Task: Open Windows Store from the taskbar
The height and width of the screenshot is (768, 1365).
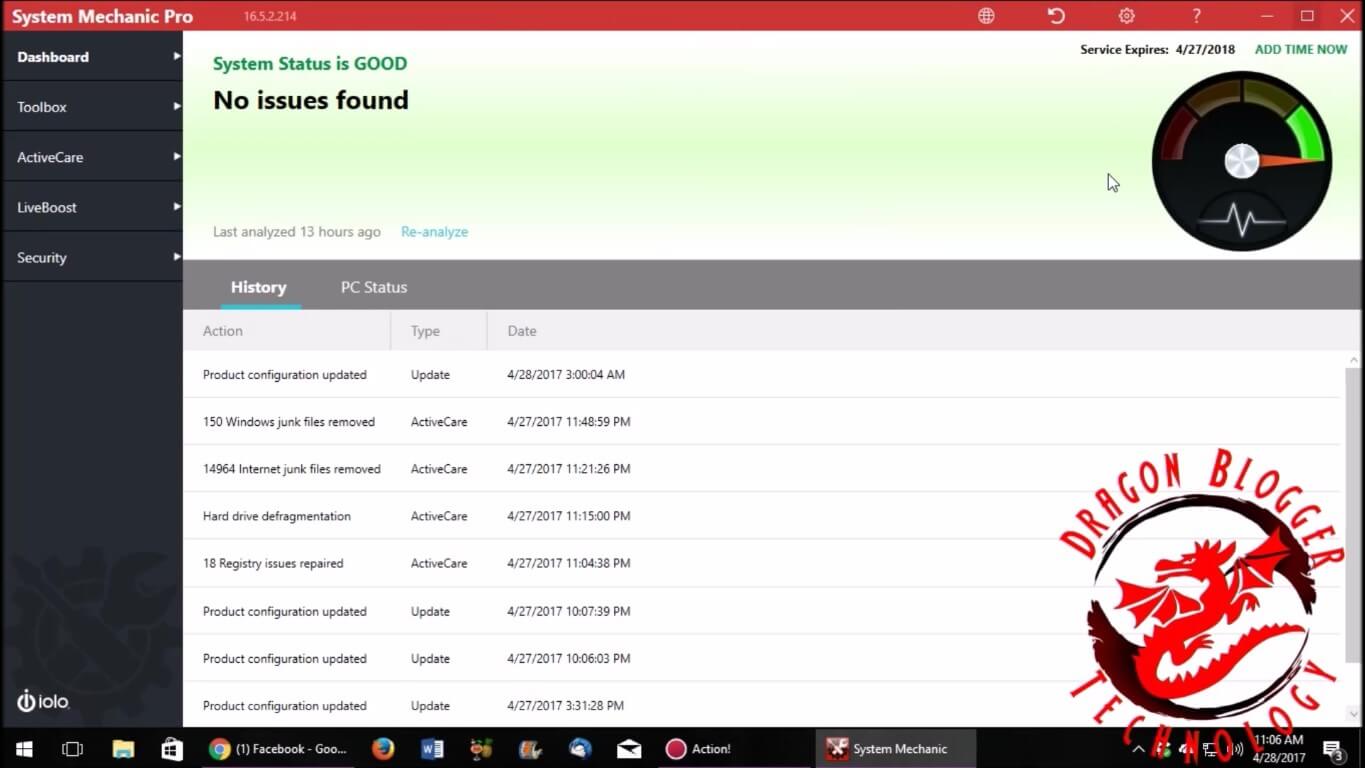Action: click(x=172, y=749)
